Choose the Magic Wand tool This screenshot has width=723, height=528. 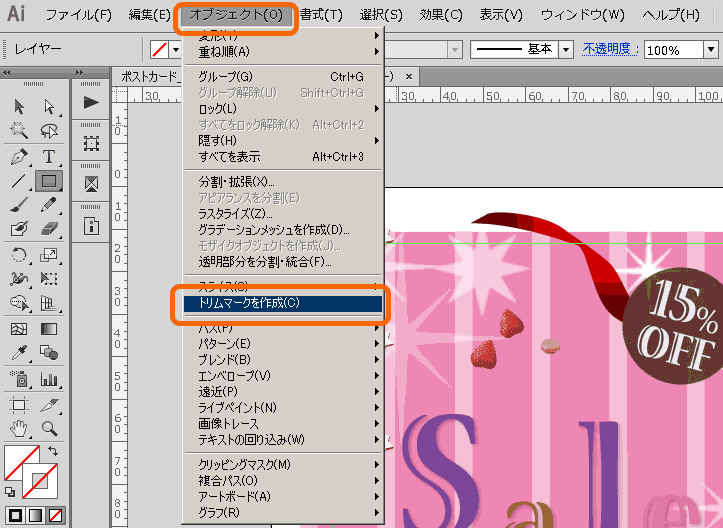[19, 131]
